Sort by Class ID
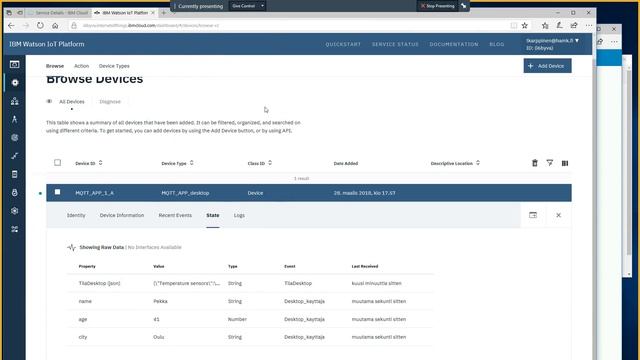This screenshot has width=640, height=360. (x=260, y=163)
